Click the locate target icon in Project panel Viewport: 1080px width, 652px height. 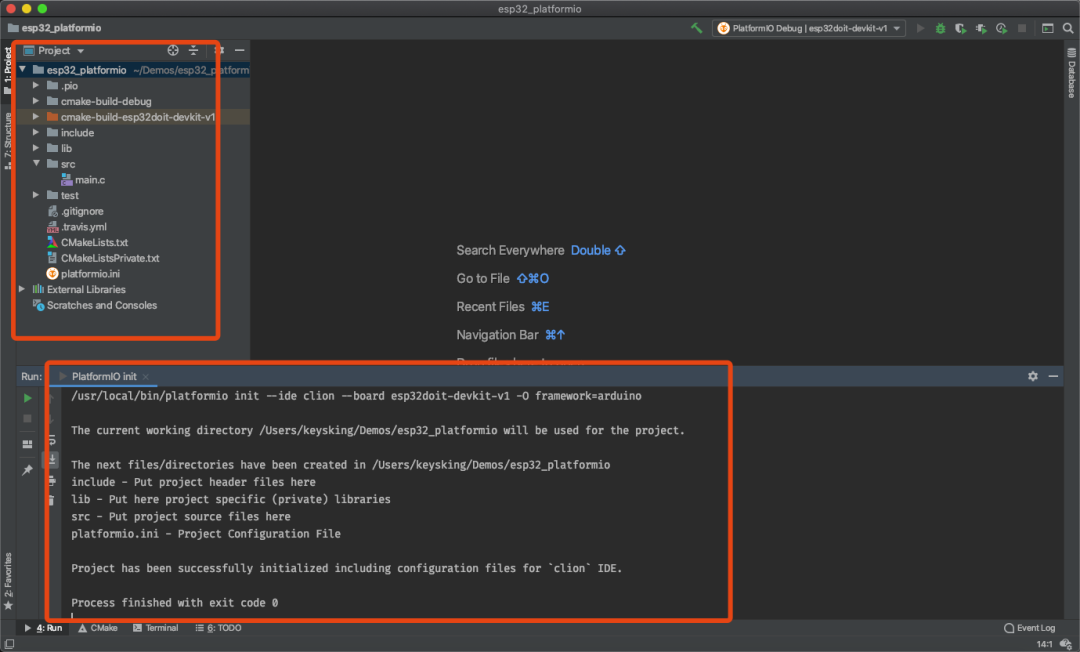click(x=173, y=51)
